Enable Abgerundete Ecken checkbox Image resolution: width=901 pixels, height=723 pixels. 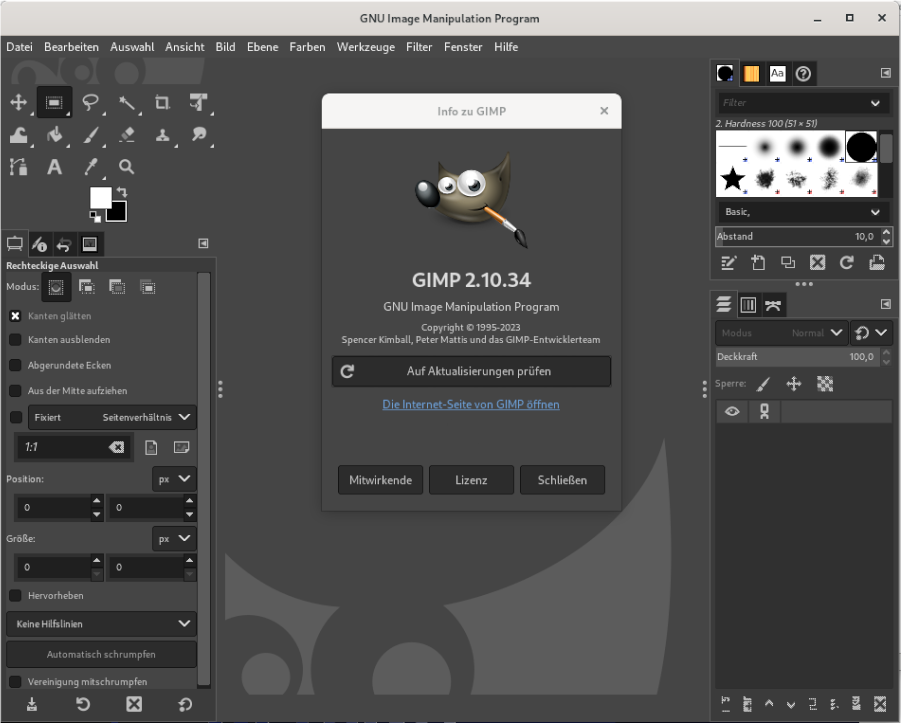(16, 365)
